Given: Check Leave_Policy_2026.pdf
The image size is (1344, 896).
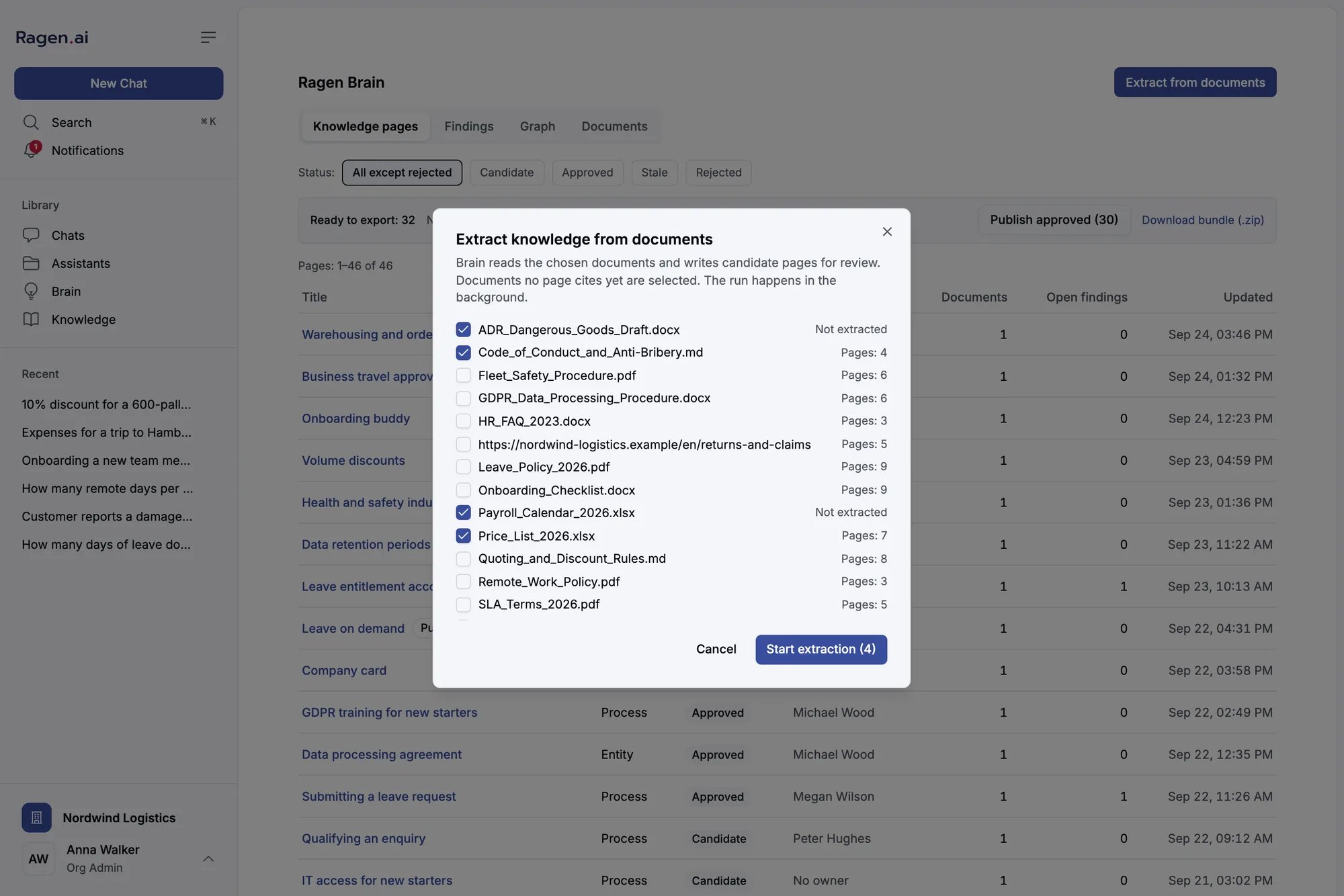Looking at the screenshot, I should point(463,467).
